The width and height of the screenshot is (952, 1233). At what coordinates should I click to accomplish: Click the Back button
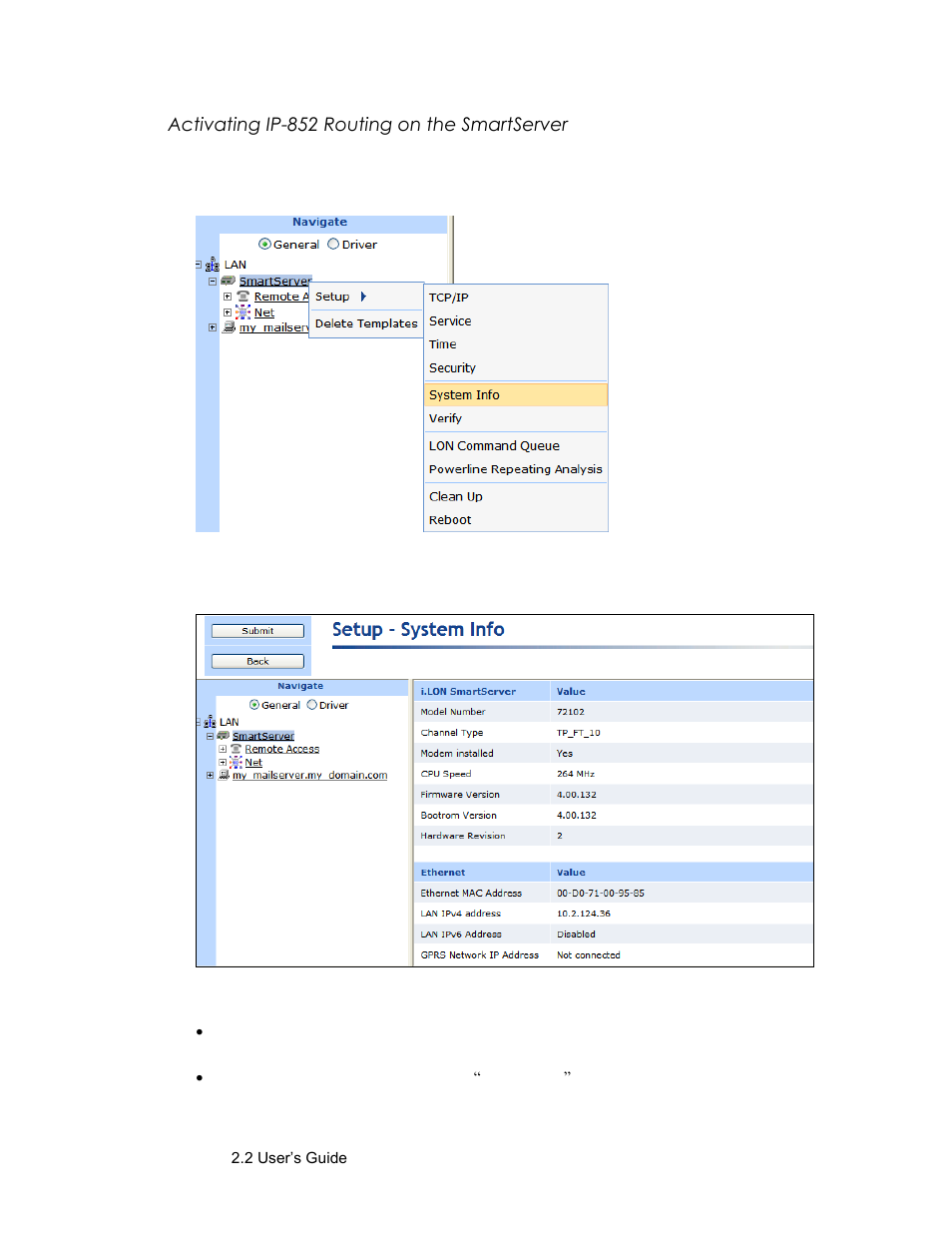257,661
